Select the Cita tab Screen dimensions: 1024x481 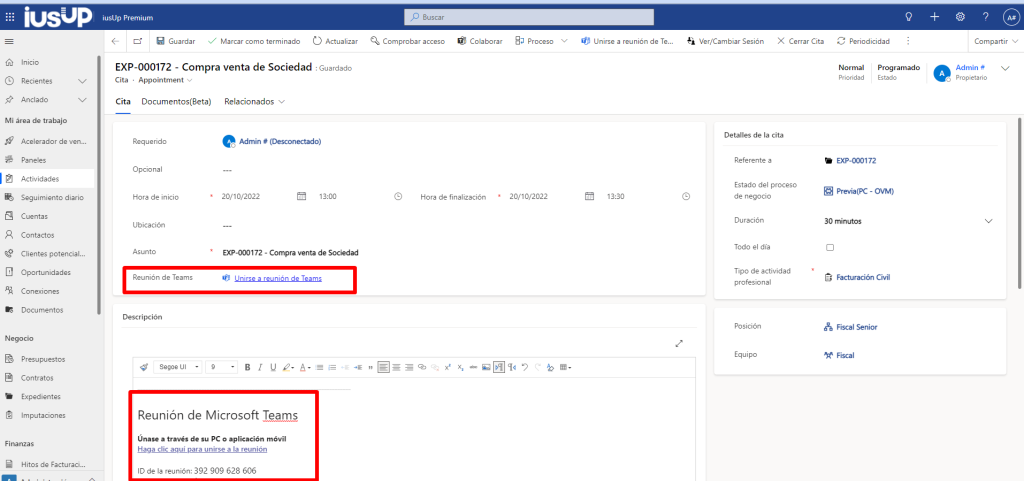[x=123, y=102]
